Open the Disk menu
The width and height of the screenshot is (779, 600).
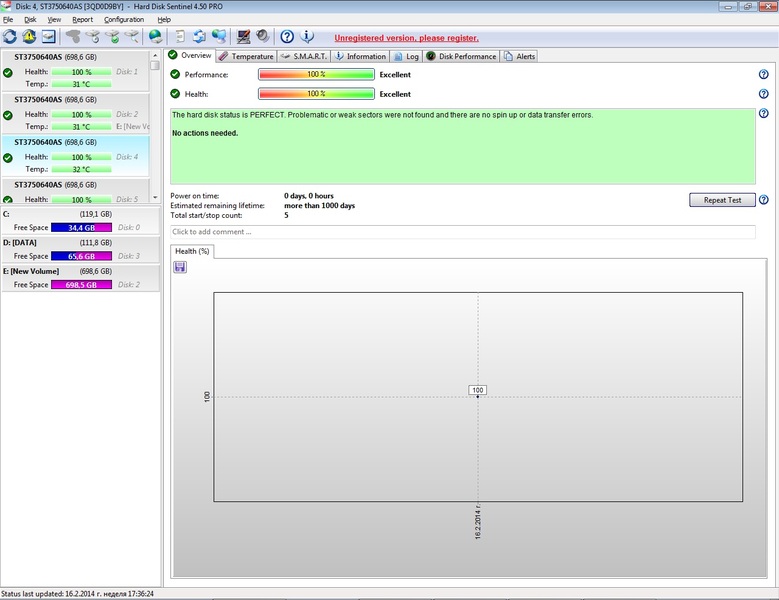(x=30, y=19)
